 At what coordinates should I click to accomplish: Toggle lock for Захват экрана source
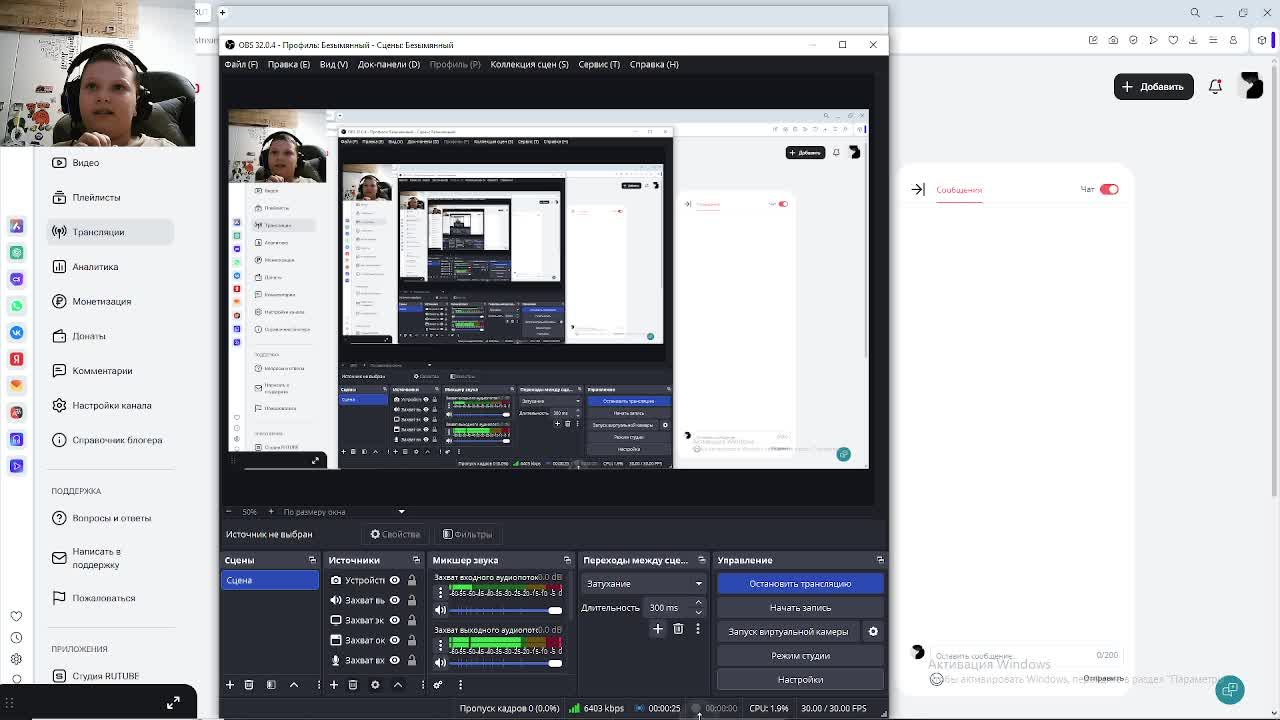click(411, 620)
